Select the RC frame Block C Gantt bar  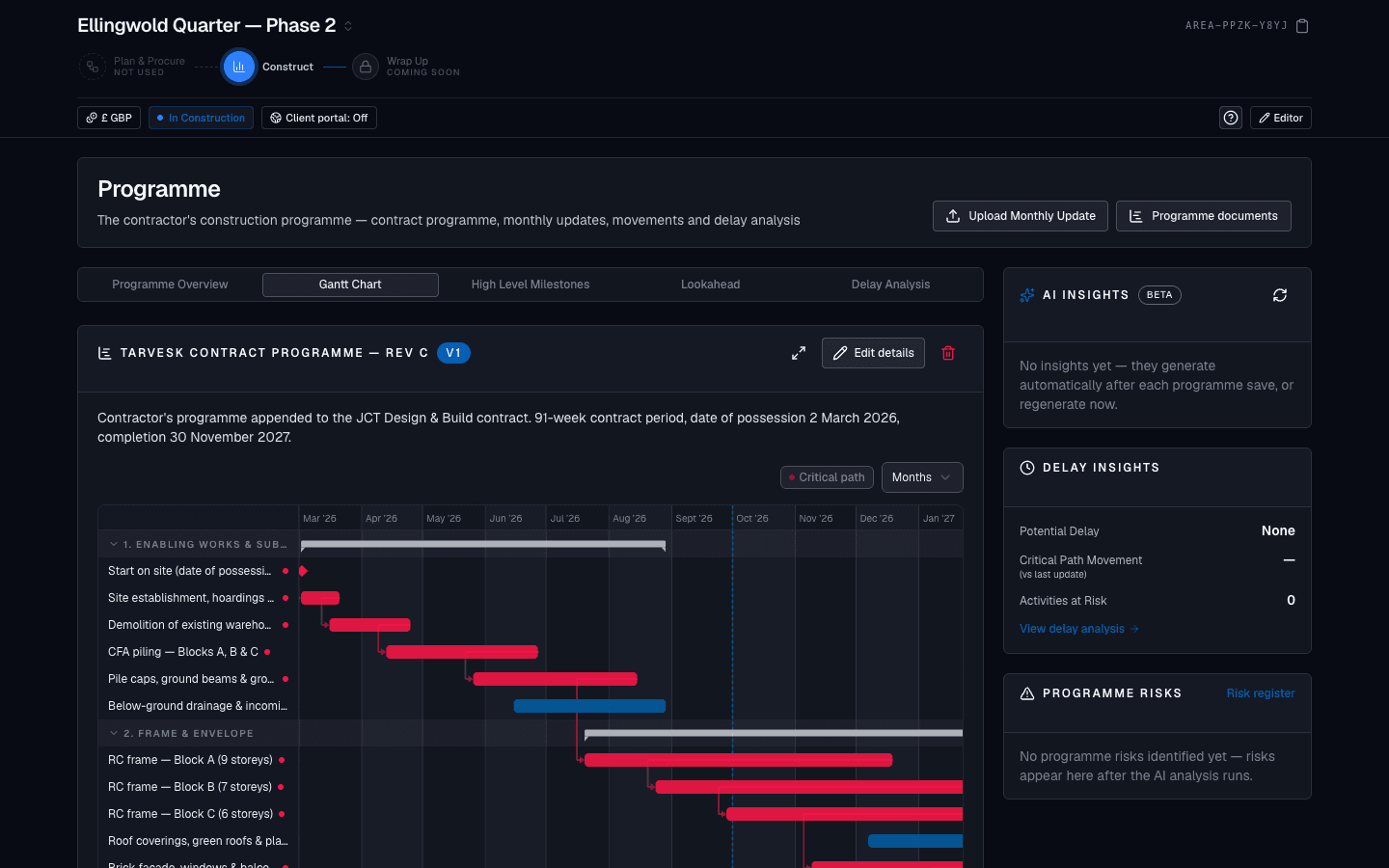click(x=845, y=814)
